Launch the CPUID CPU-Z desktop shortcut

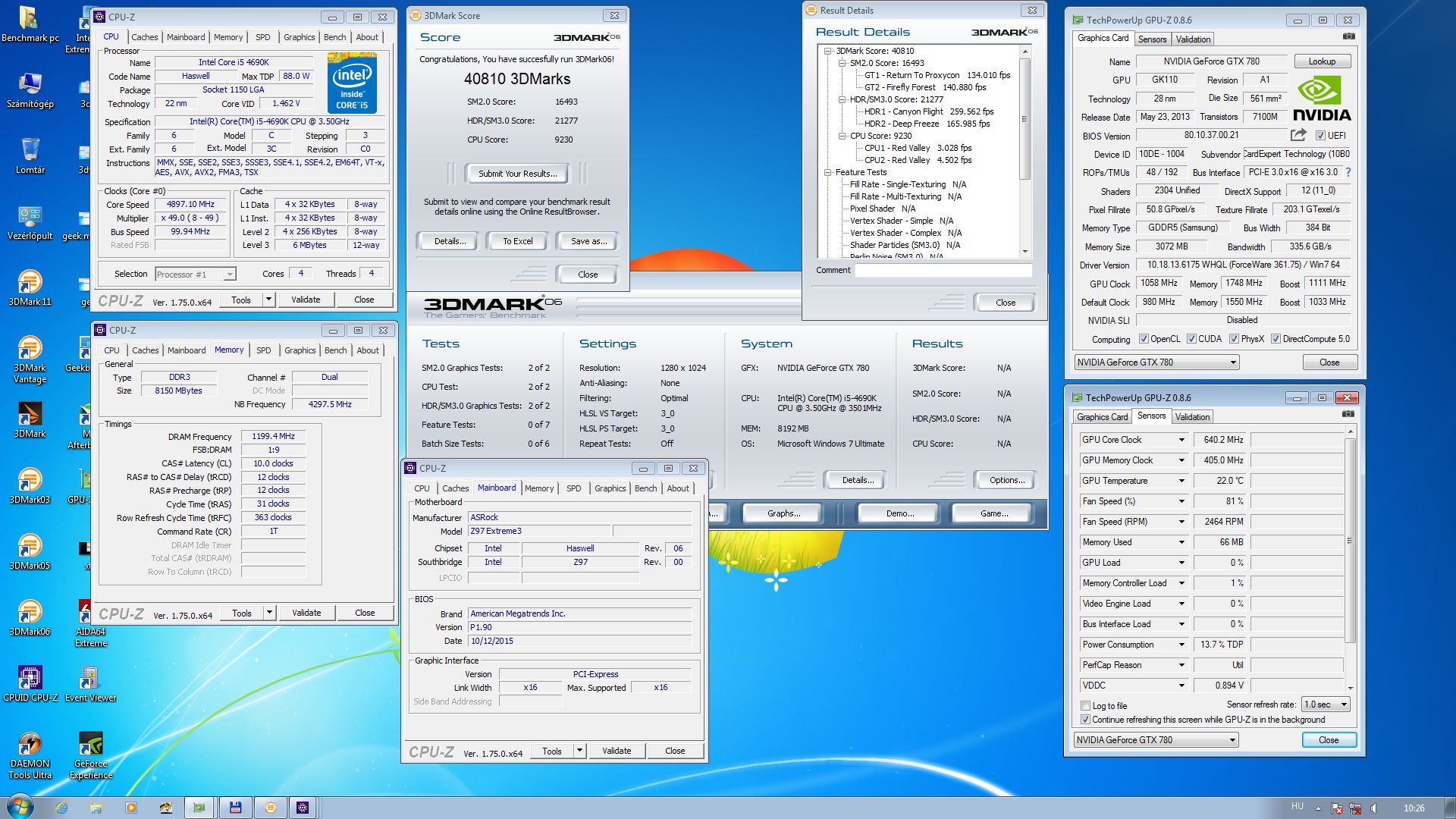30,684
